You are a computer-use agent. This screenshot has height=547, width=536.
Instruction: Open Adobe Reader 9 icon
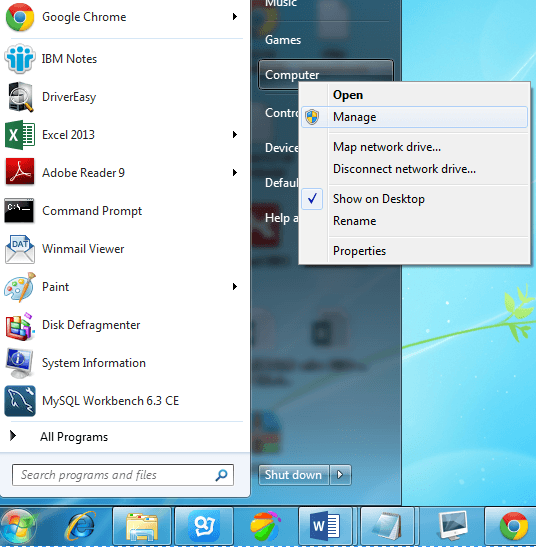[x=20, y=172]
